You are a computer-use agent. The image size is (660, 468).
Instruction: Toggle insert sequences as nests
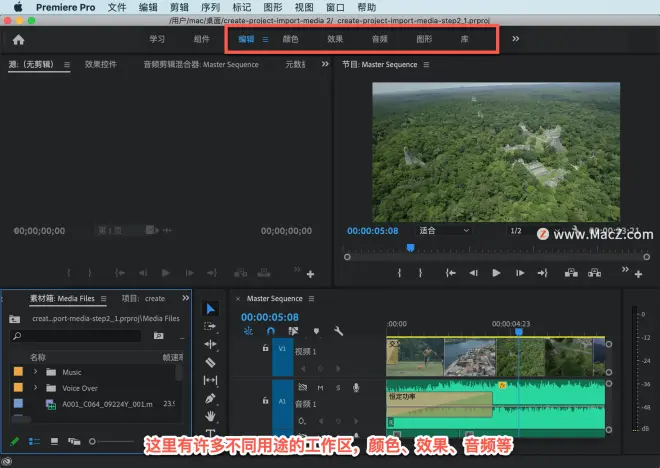248,331
